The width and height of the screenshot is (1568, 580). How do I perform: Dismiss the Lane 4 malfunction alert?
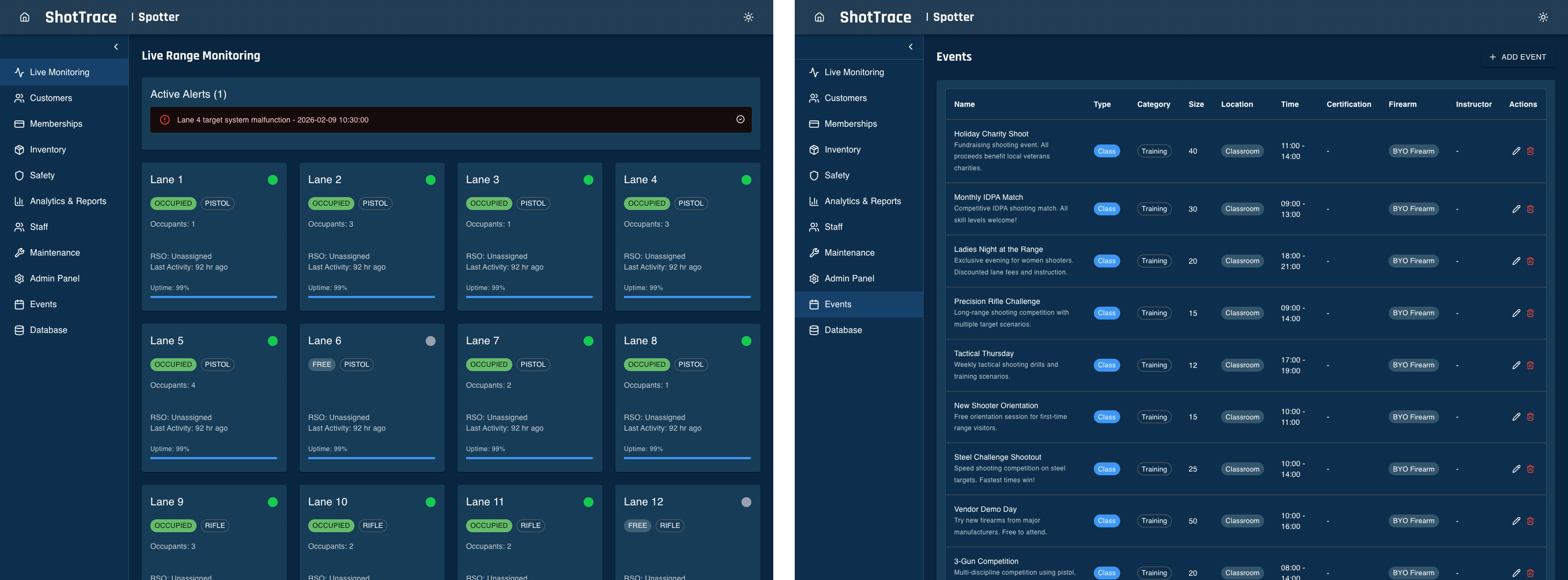click(740, 119)
